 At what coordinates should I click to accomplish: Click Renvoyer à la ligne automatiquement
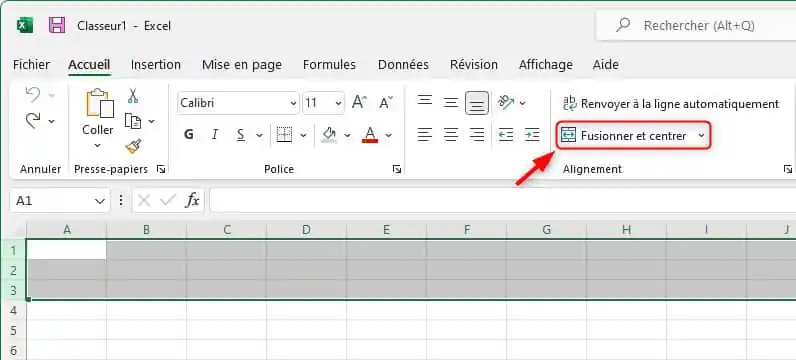[x=671, y=104]
